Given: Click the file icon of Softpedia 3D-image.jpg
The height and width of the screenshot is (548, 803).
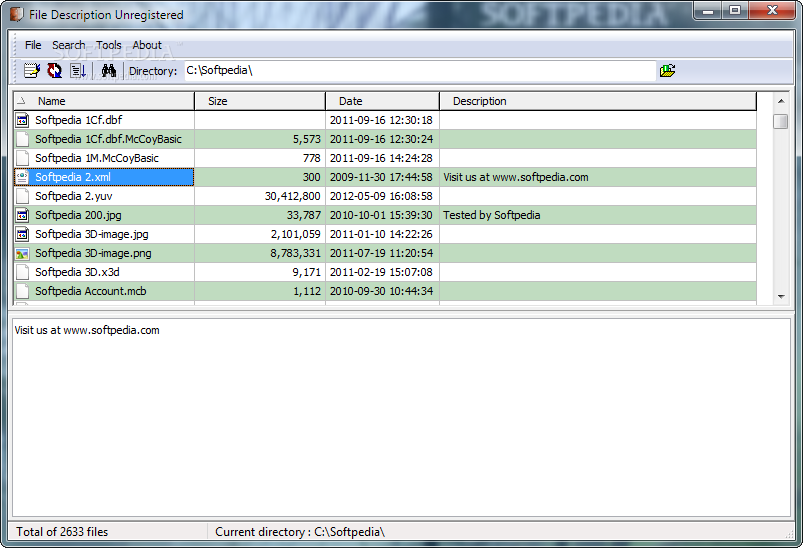Looking at the screenshot, I should 22,234.
